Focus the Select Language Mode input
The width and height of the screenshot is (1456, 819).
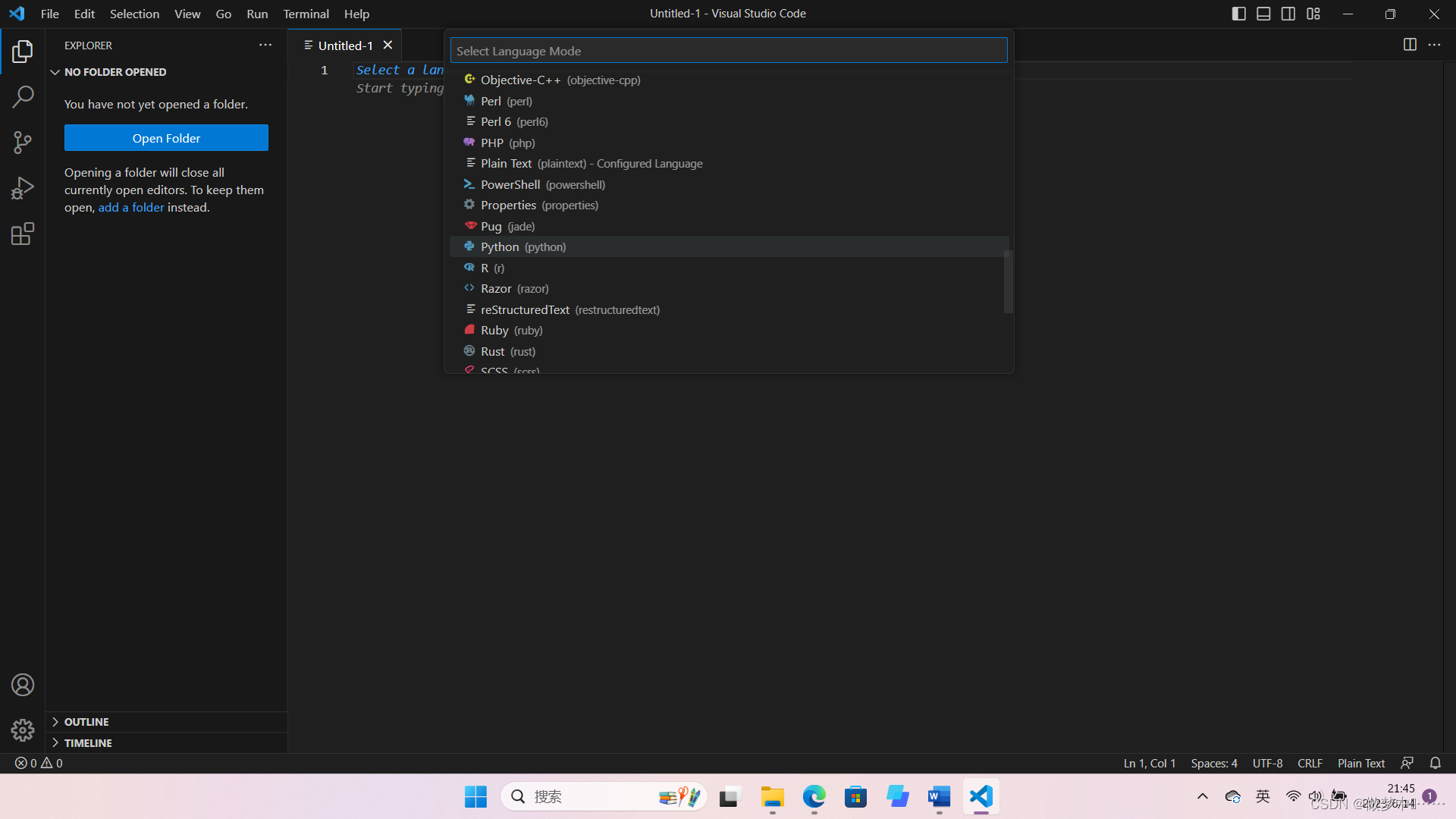[728, 51]
